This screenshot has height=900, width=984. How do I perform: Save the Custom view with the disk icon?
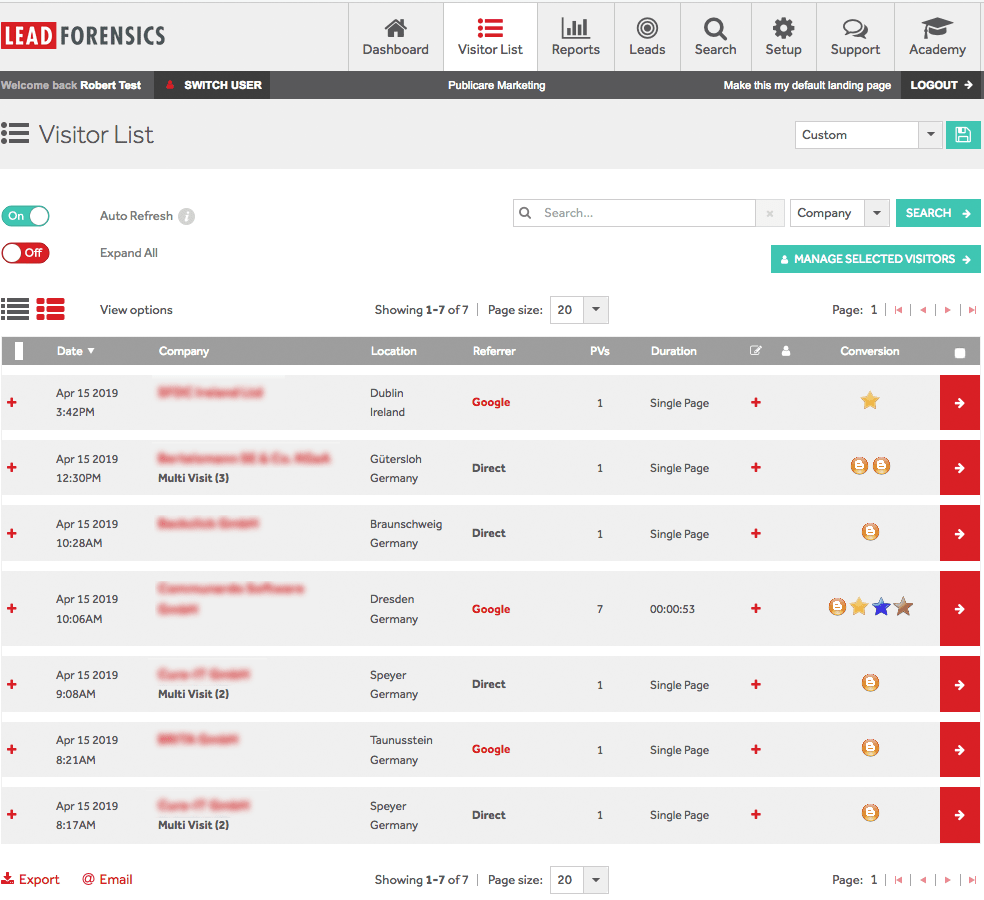[963, 134]
